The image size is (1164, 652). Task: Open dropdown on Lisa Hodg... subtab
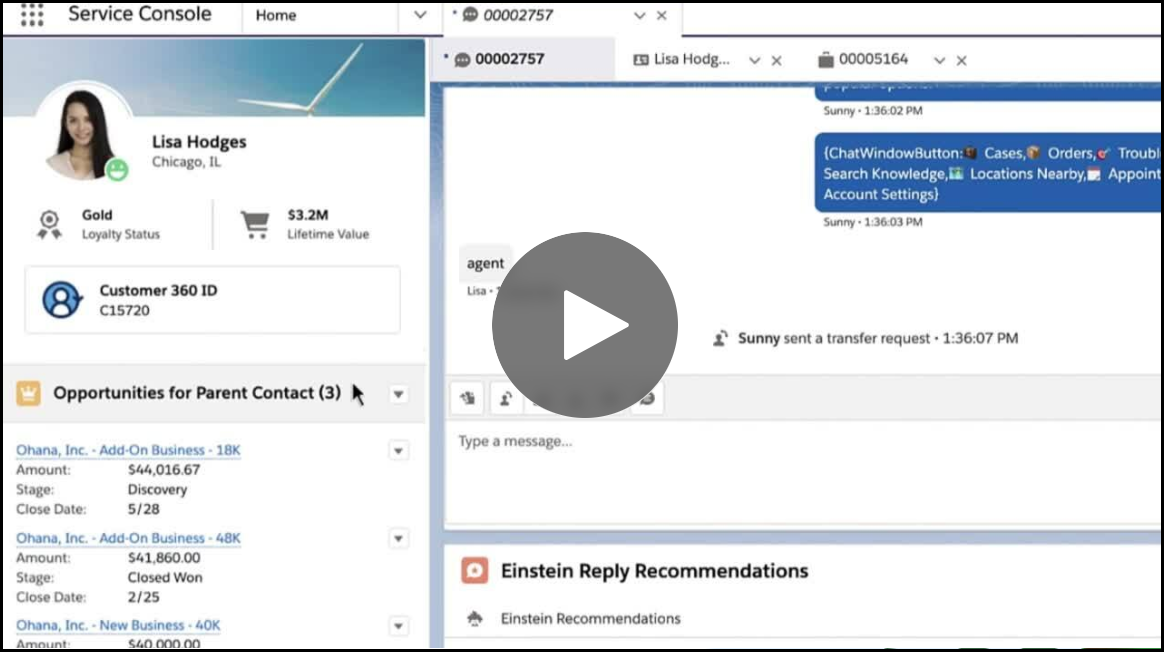tap(754, 60)
